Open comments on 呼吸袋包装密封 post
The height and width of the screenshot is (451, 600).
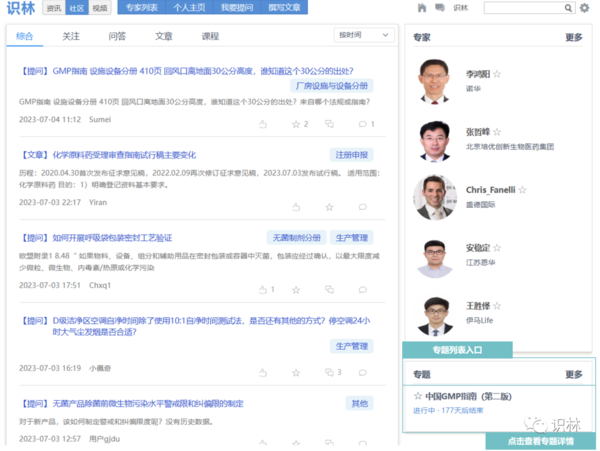pos(362,290)
